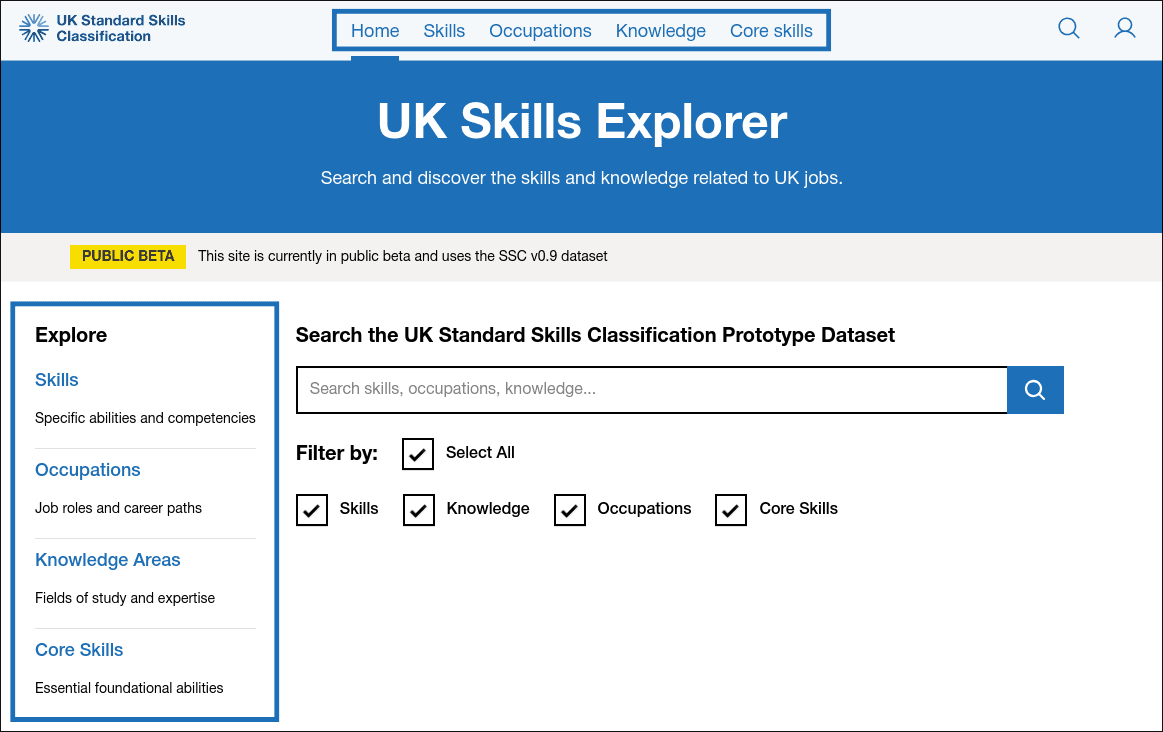Click the blue search submit button
This screenshot has width=1163, height=732.
point(1035,389)
